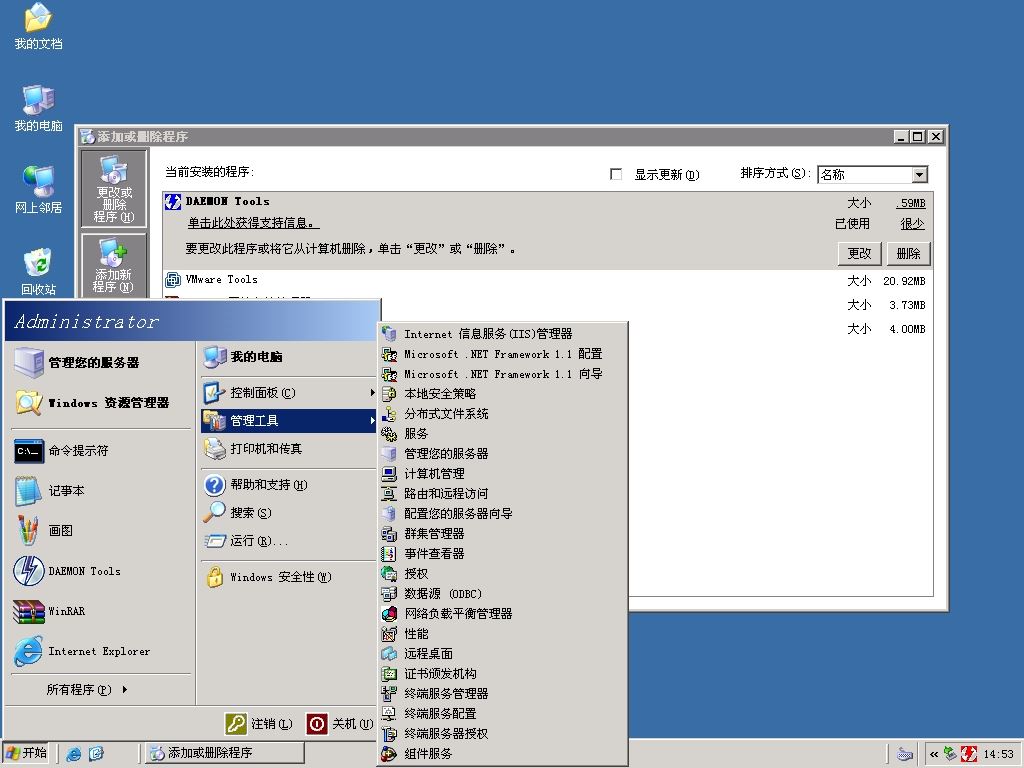Open 服务 from admin tools submenu
Image resolution: width=1024 pixels, height=768 pixels.
503,434
